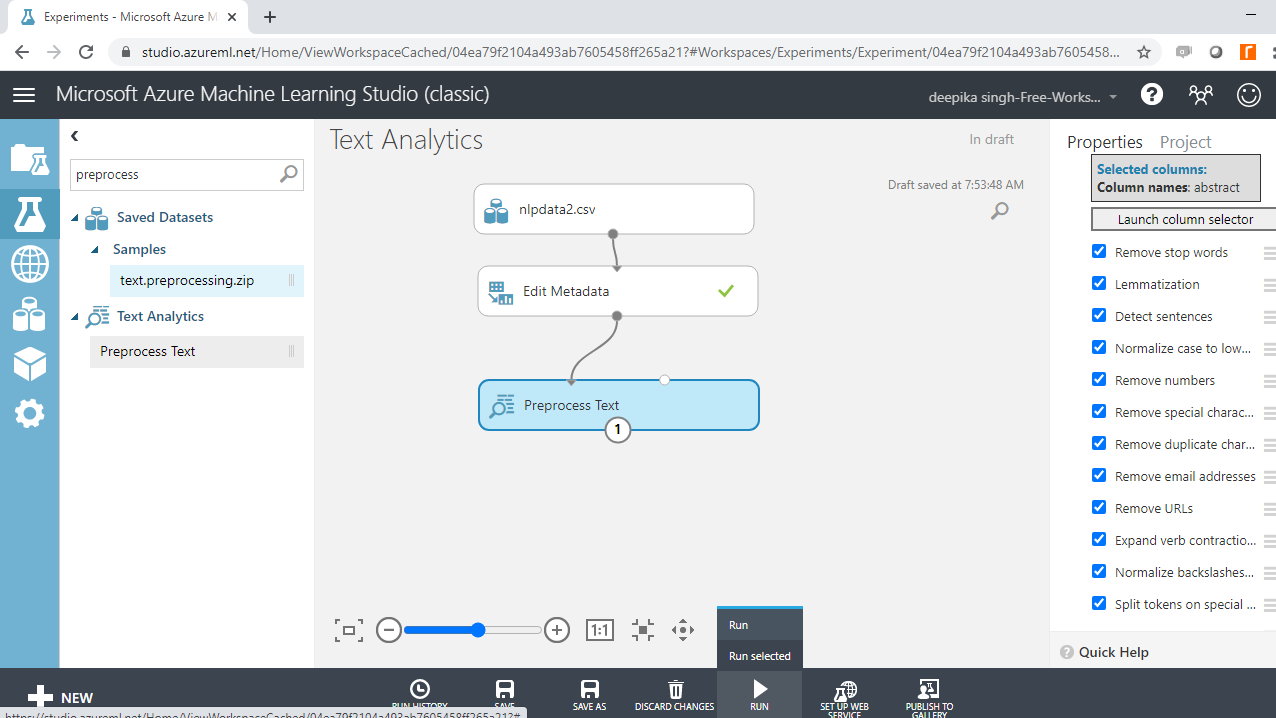Collapse the Text Analytics module group

click(x=75, y=317)
